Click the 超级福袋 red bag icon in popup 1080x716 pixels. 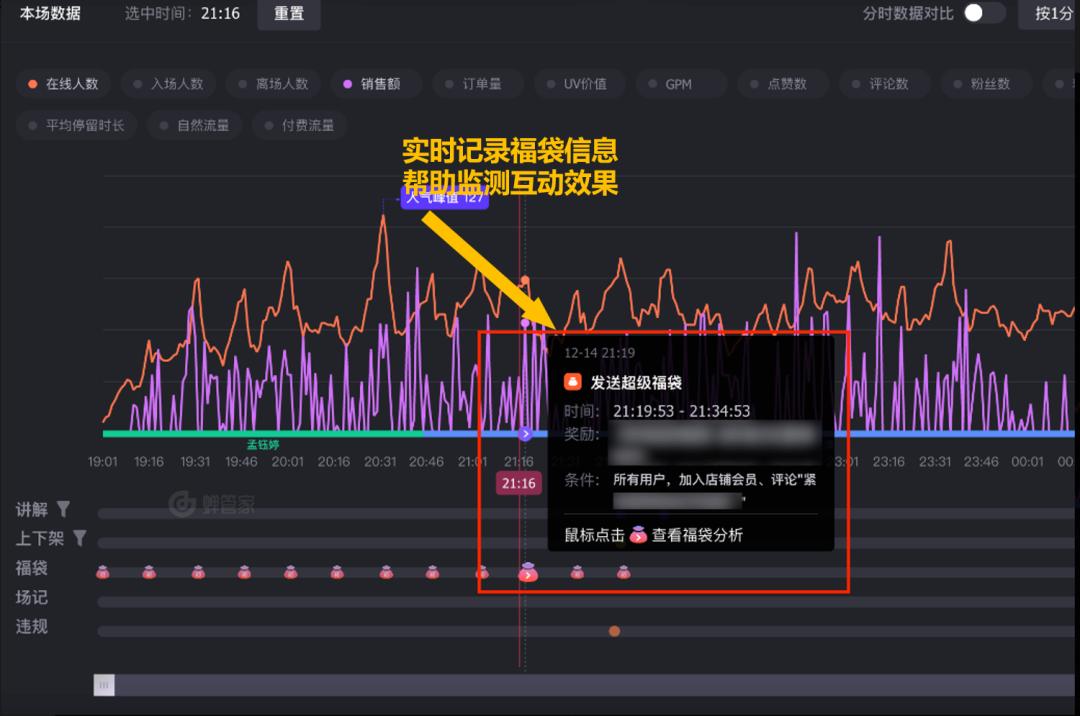572,381
